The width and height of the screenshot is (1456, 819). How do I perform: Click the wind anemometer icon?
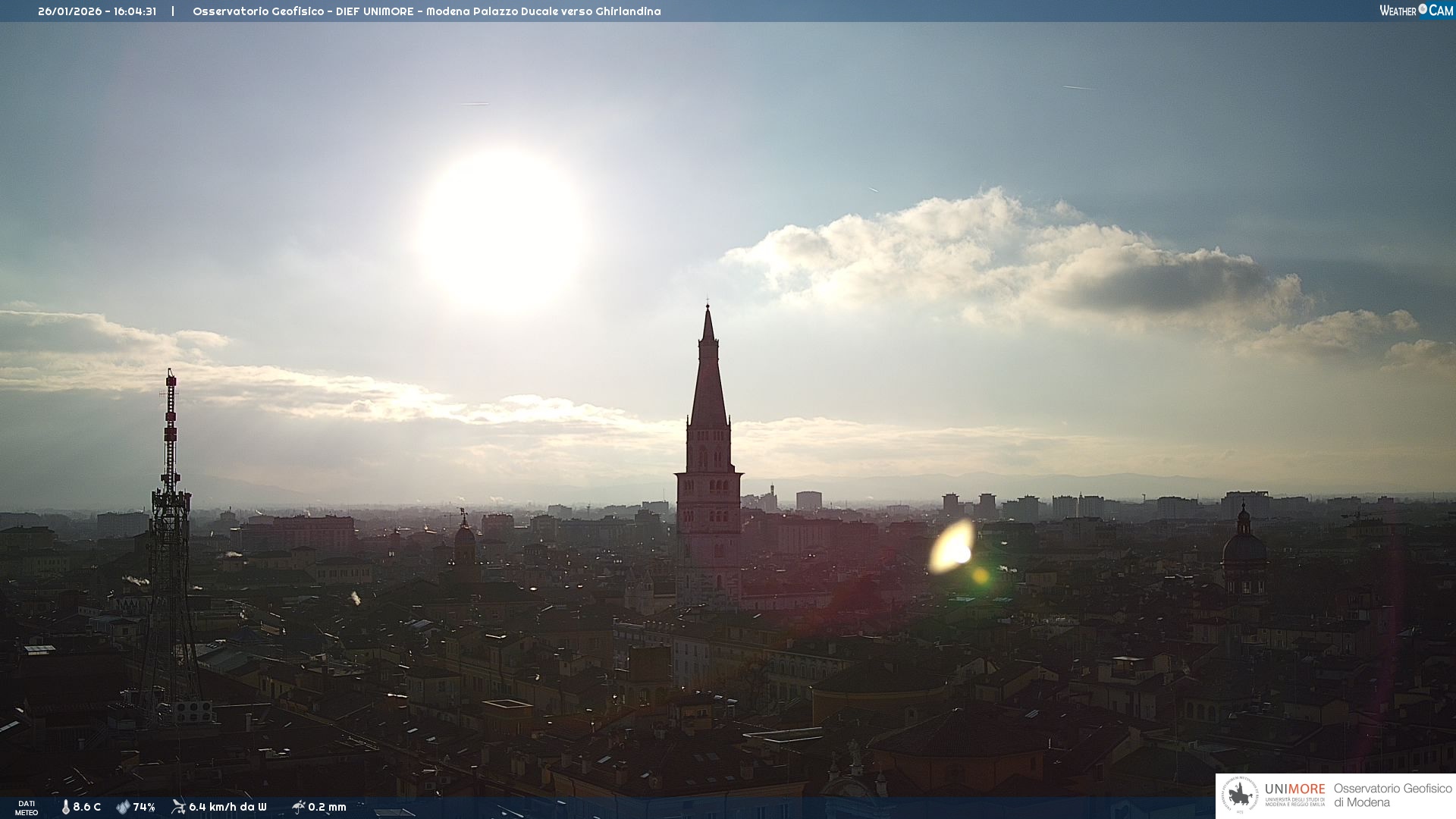click(178, 807)
